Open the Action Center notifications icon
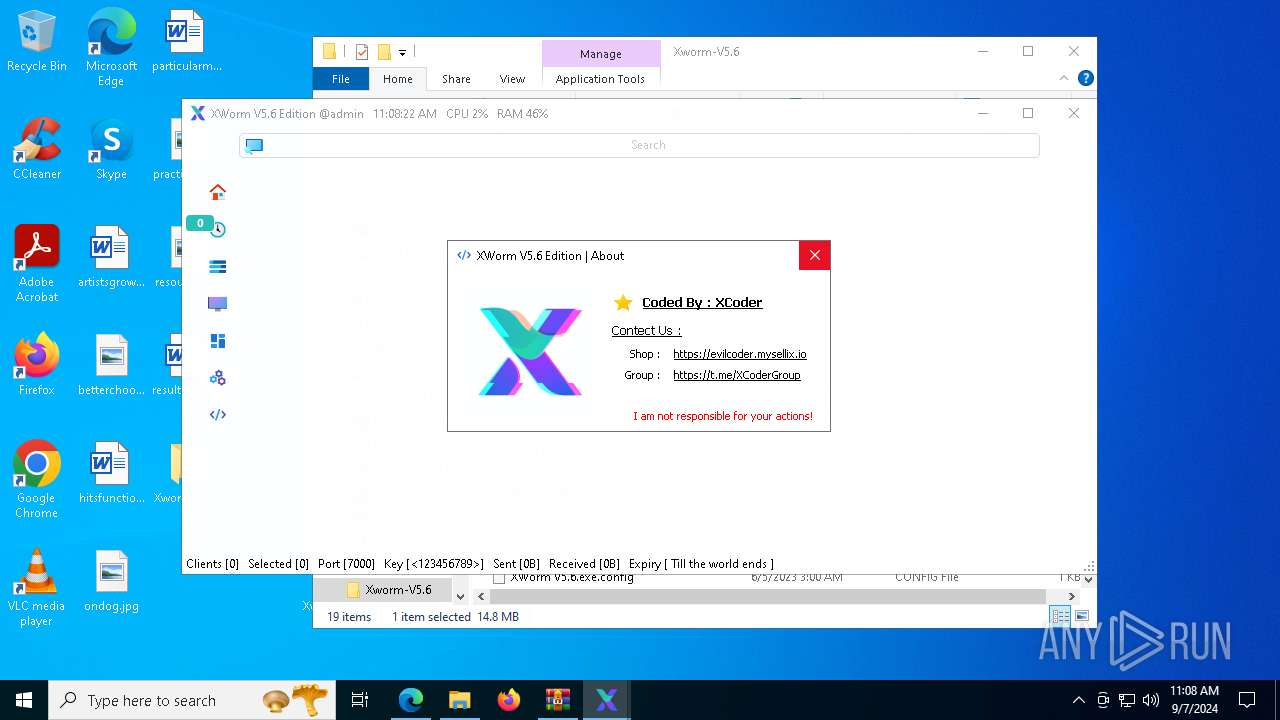The width and height of the screenshot is (1280, 720). [1247, 700]
